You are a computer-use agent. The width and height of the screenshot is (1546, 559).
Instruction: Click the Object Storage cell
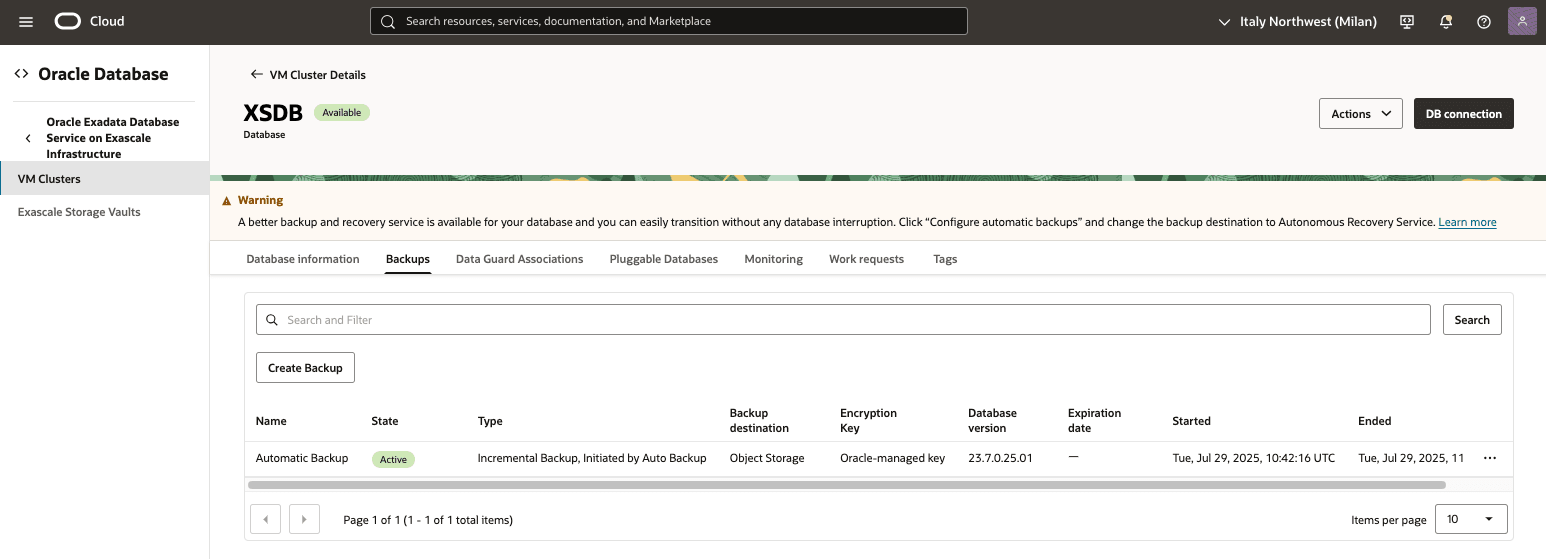[767, 458]
